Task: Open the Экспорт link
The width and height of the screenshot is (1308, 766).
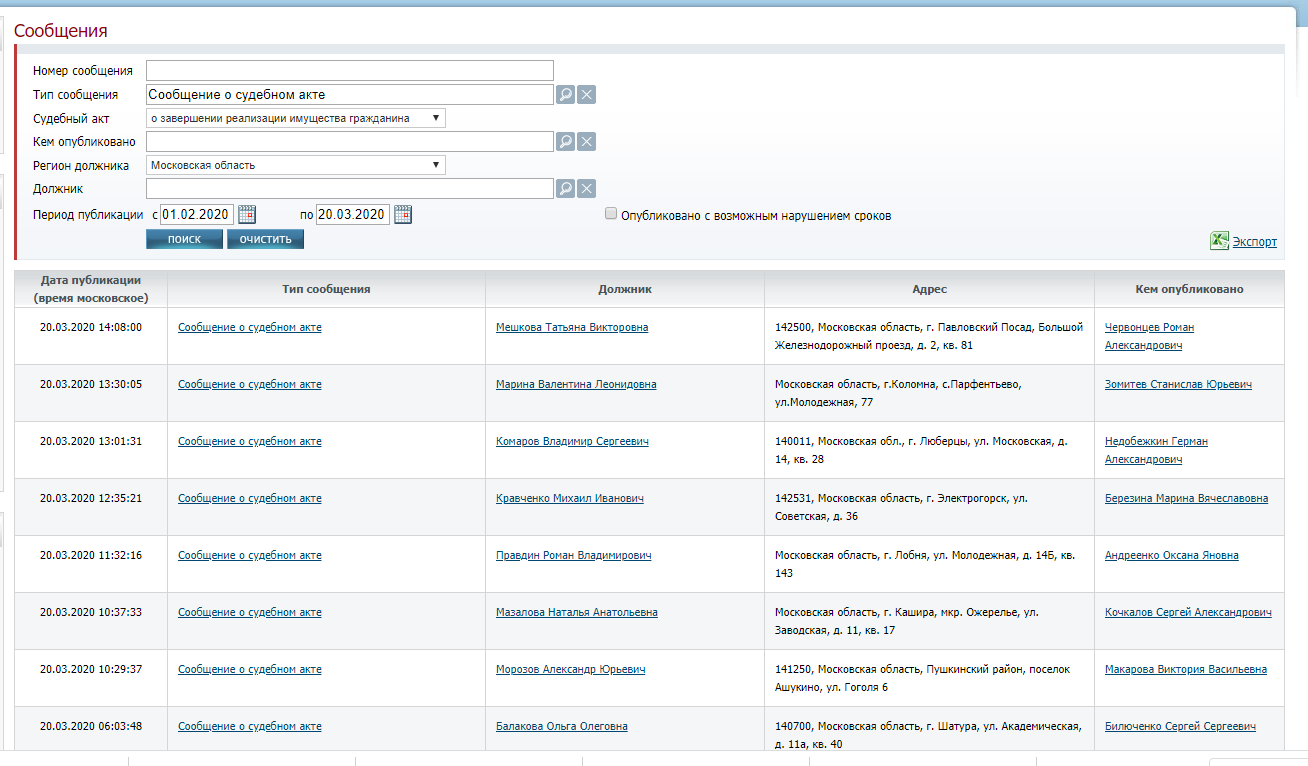Action: [1254, 242]
